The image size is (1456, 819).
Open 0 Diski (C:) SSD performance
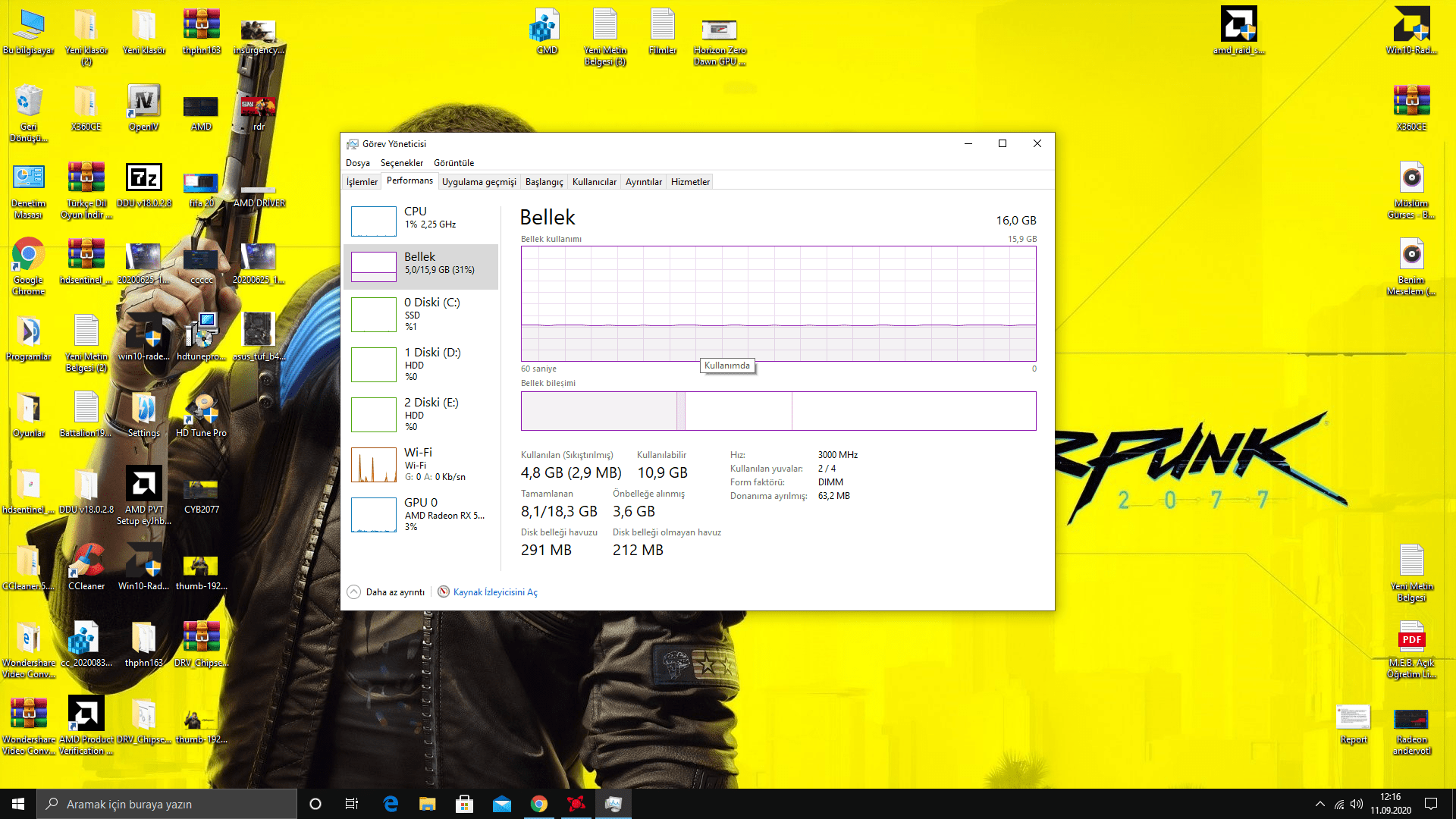[431, 314]
